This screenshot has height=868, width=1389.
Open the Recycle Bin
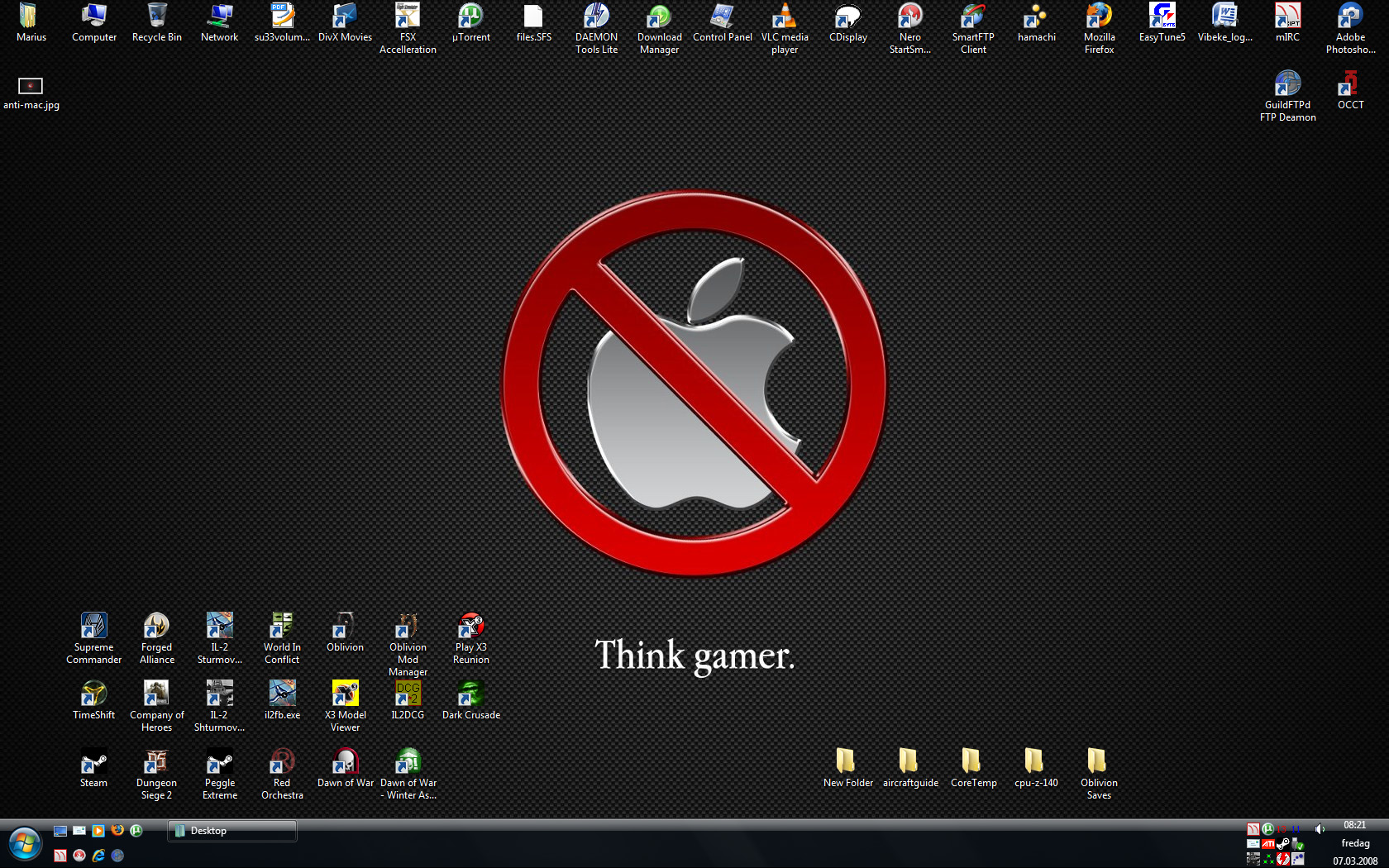coord(156,17)
